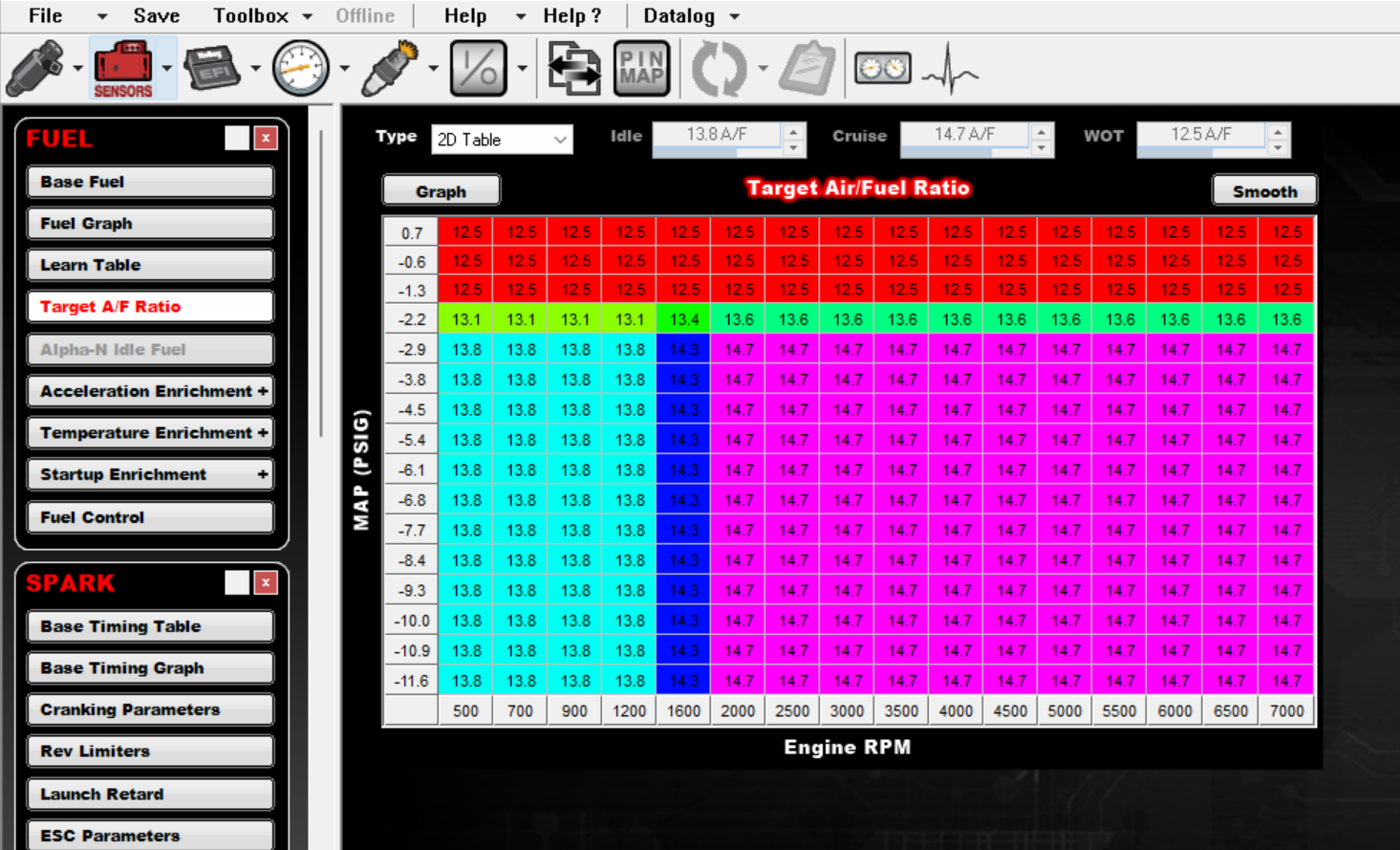Open the I/O configuration icon

coord(478,68)
